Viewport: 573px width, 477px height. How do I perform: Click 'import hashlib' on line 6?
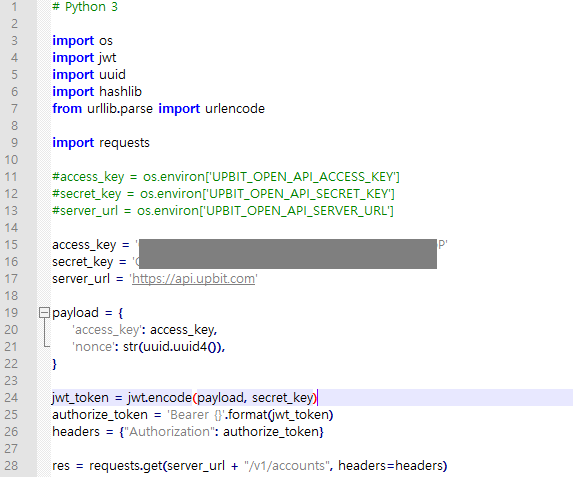click(97, 92)
